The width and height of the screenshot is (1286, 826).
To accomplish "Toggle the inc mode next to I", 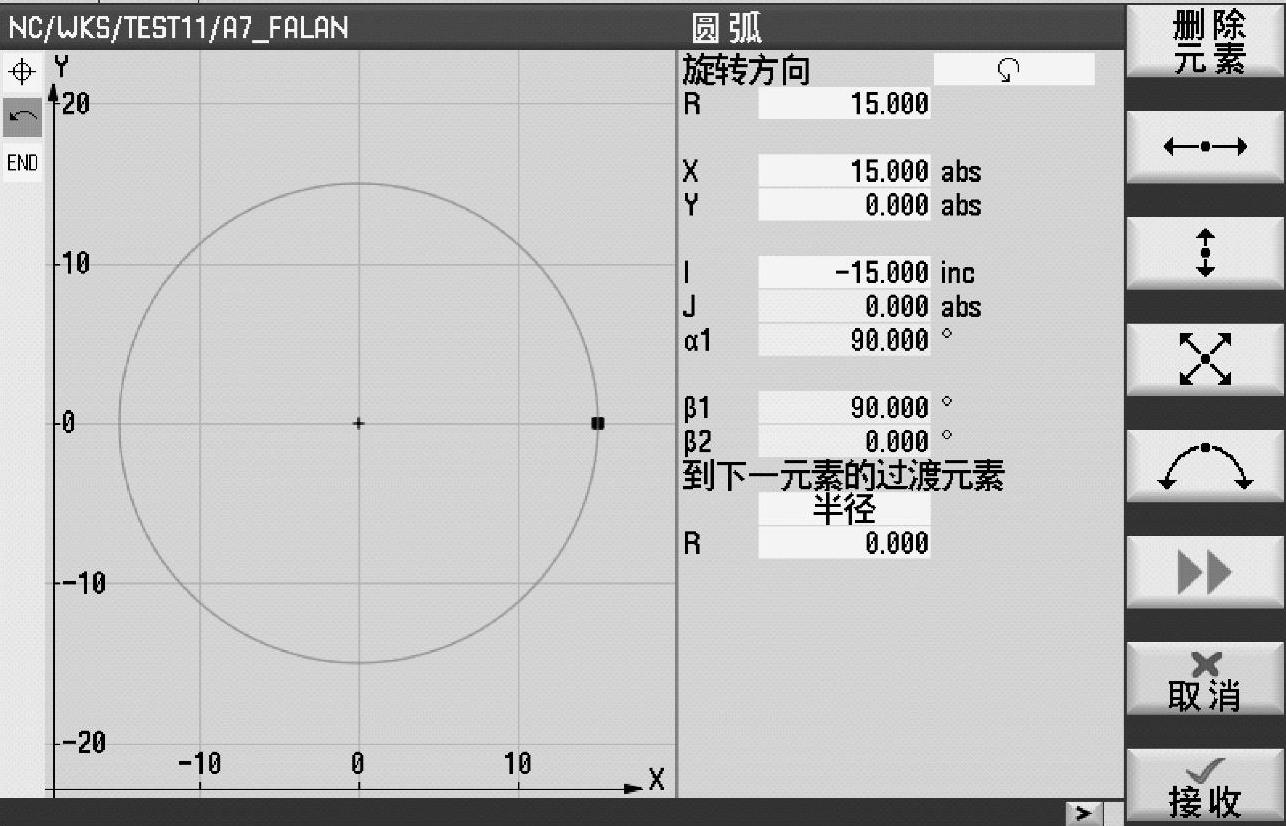I will pos(957,273).
